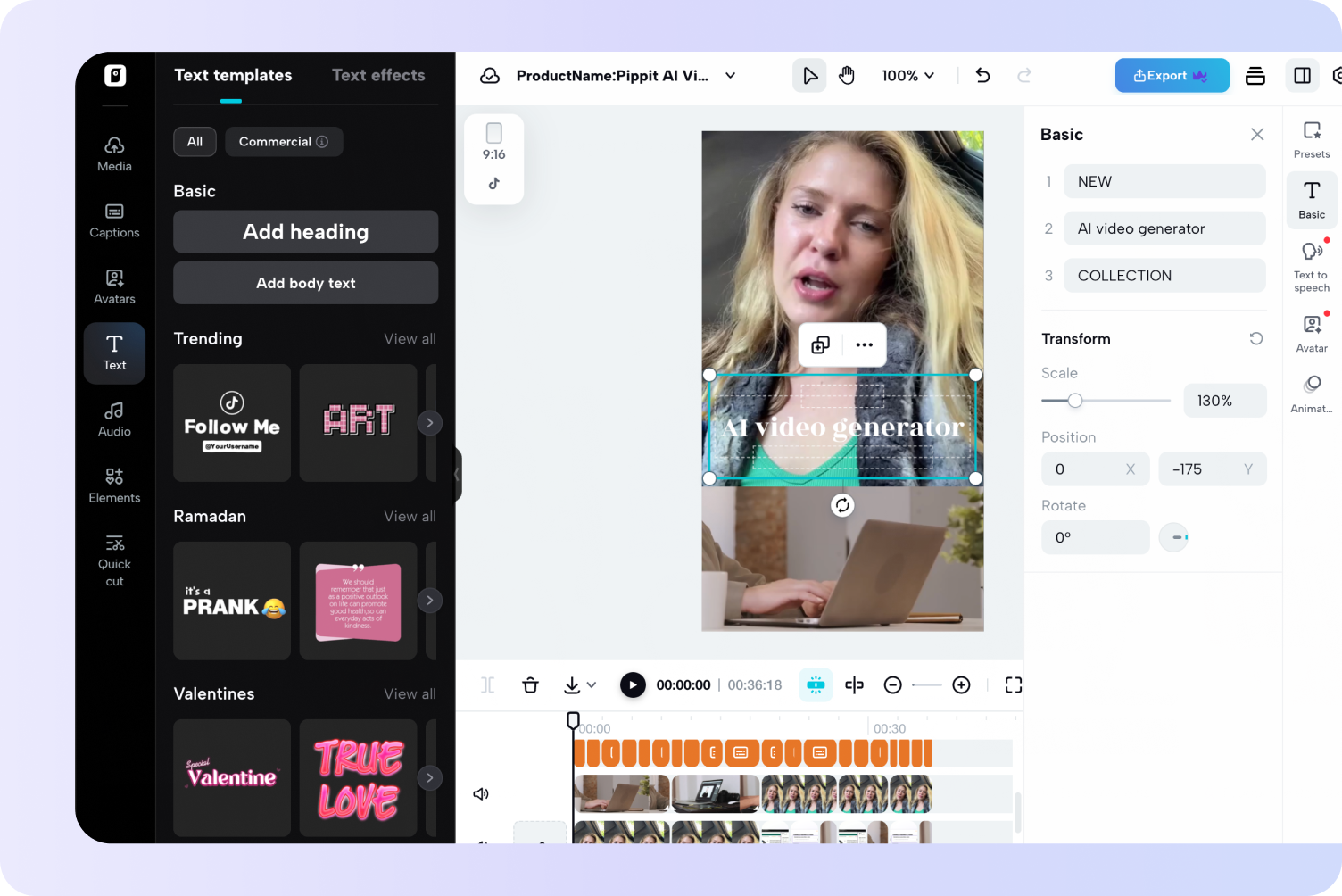Viewport: 1342px width, 896px height.
Task: Select the TRUE LOVE Valentines template
Action: tap(358, 777)
